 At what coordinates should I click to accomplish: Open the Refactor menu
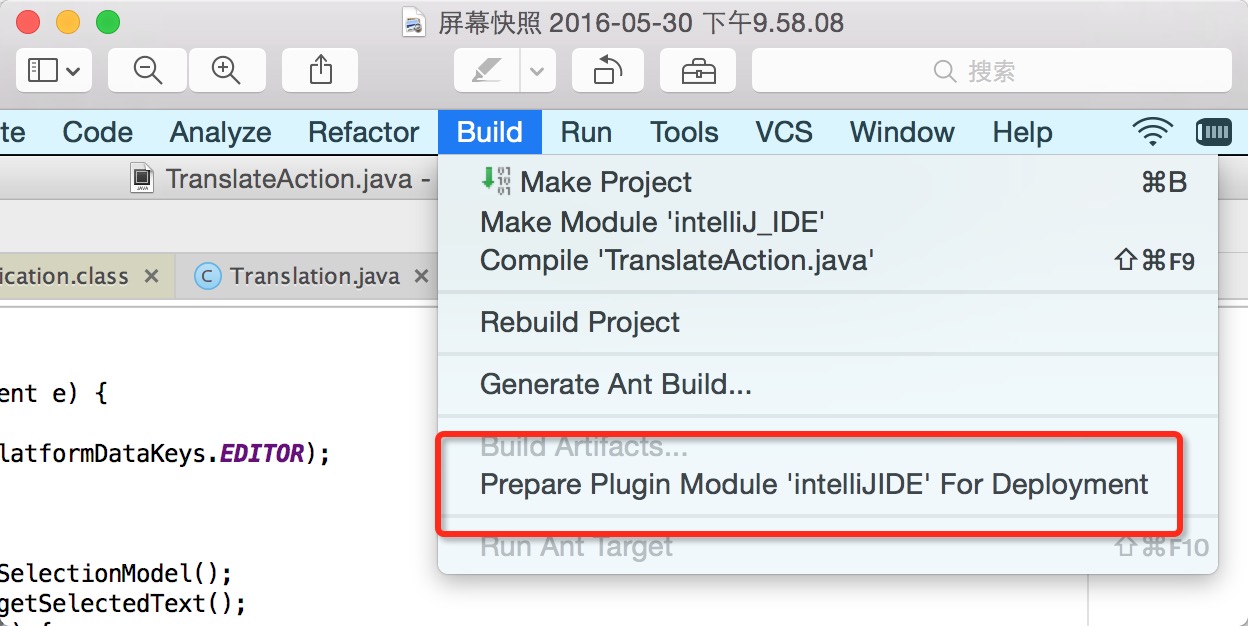click(363, 132)
